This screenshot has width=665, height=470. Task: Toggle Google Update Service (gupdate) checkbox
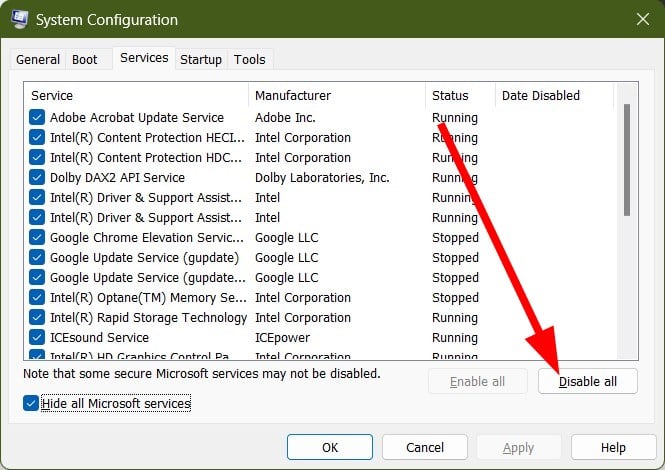pyautogui.click(x=37, y=257)
